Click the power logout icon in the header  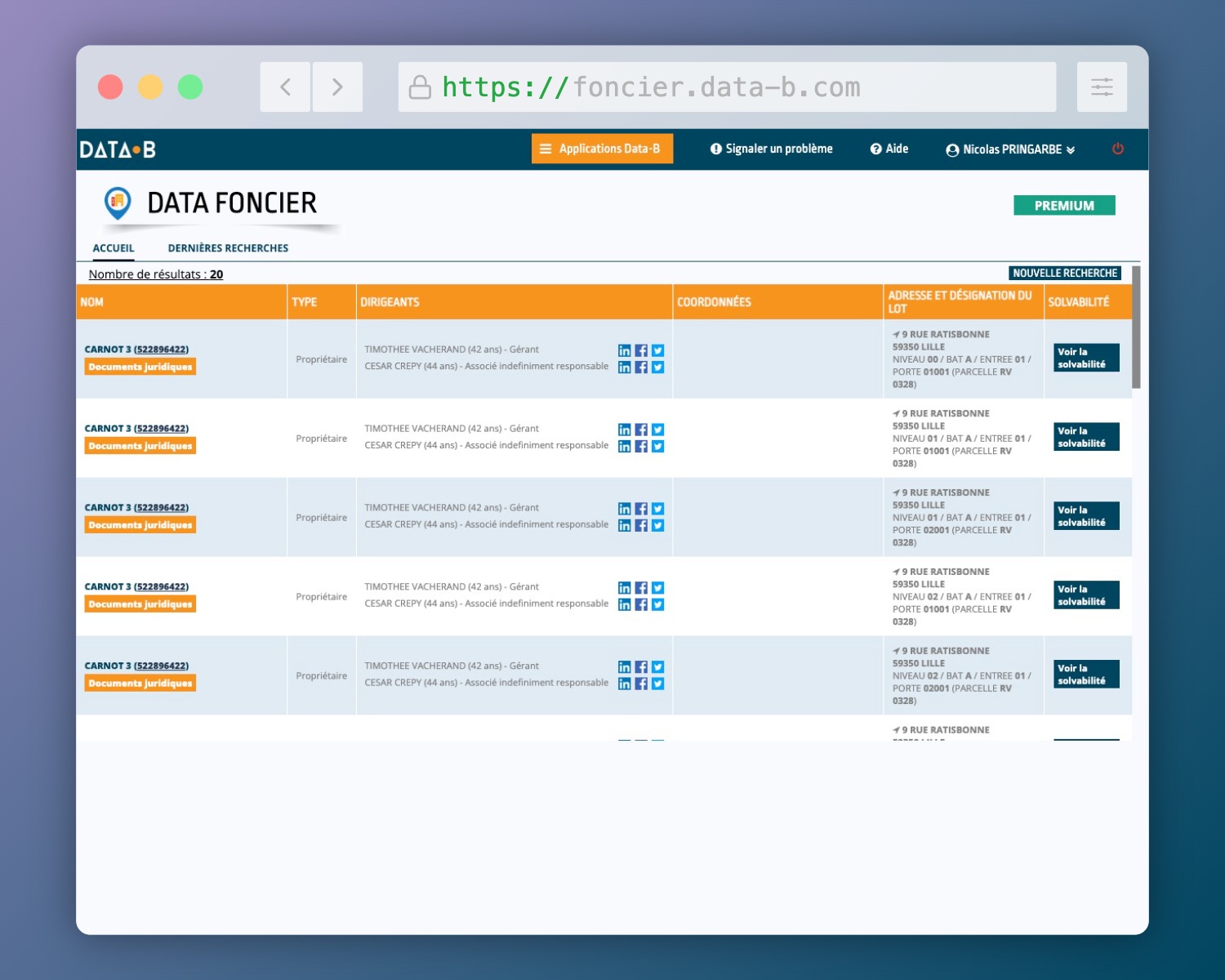tap(1118, 149)
